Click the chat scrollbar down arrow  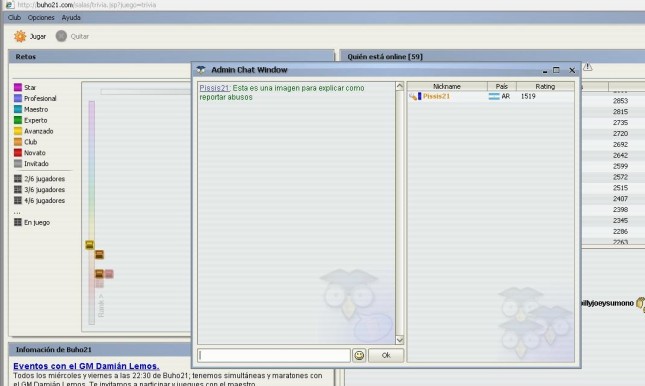[x=399, y=340]
